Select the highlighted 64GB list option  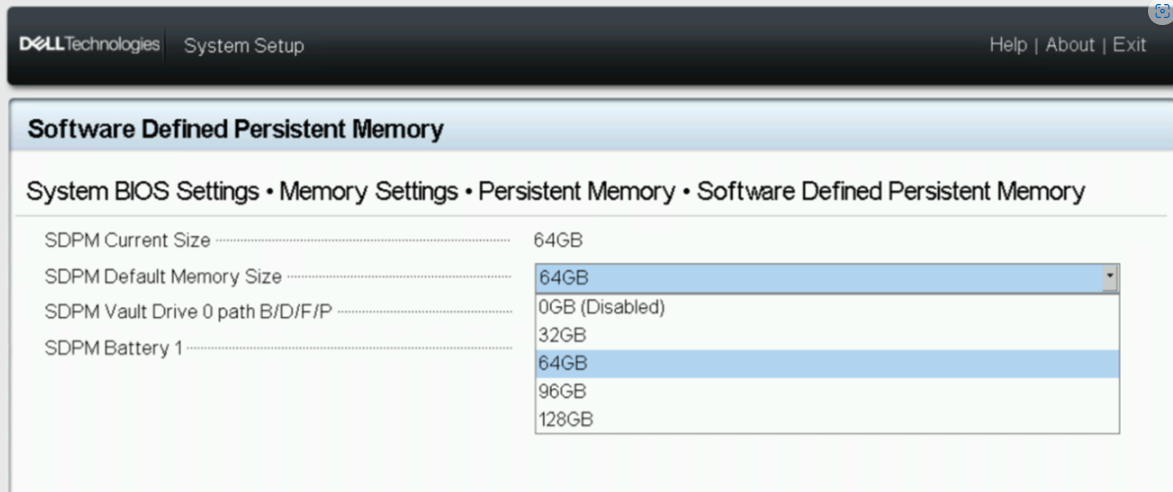563,364
